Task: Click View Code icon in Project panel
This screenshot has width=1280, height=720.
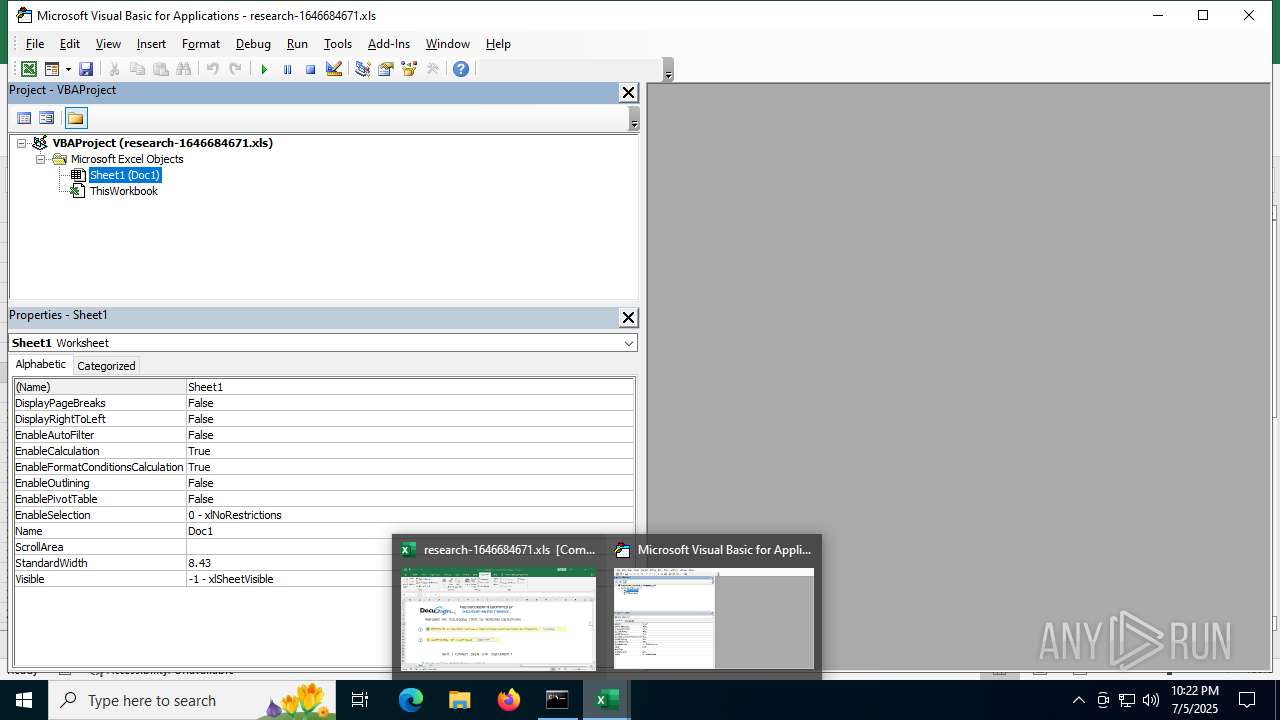Action: click(24, 118)
